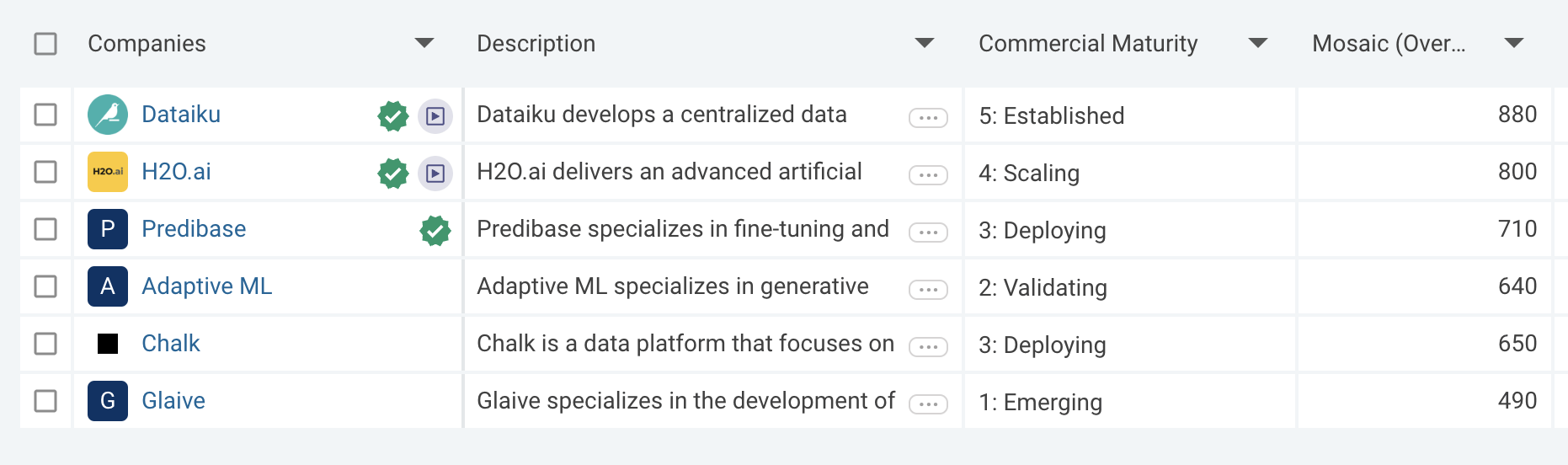The width and height of the screenshot is (1568, 465).
Task: Expand the Glaive description ellipsis button
Action: 928,404
